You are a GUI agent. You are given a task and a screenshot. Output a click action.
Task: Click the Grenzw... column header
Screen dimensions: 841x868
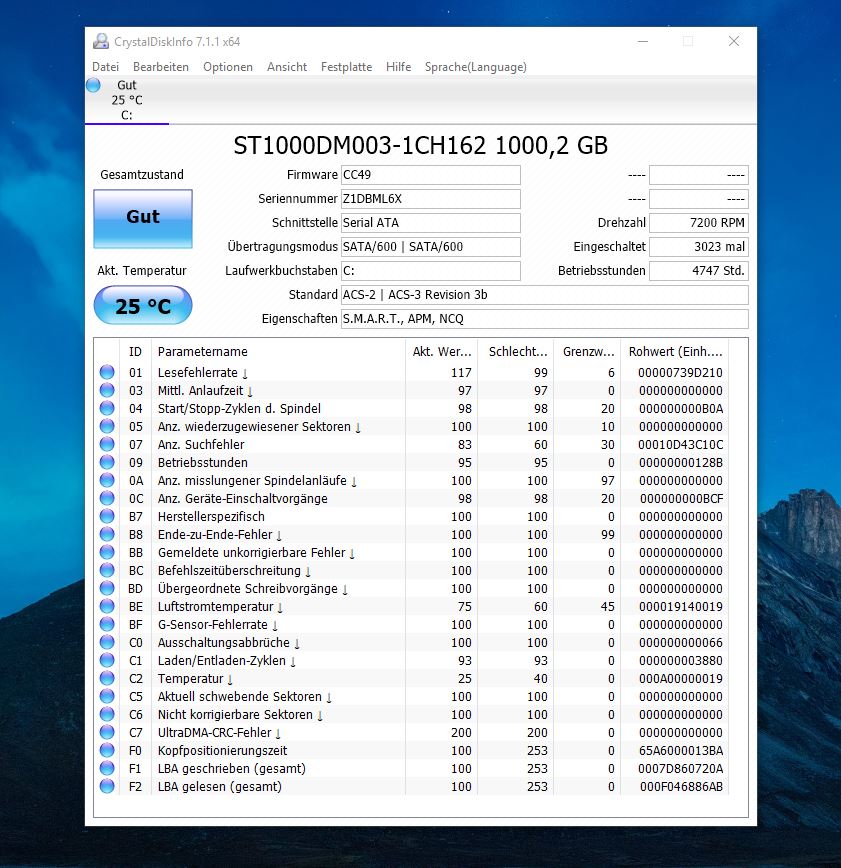click(x=588, y=352)
